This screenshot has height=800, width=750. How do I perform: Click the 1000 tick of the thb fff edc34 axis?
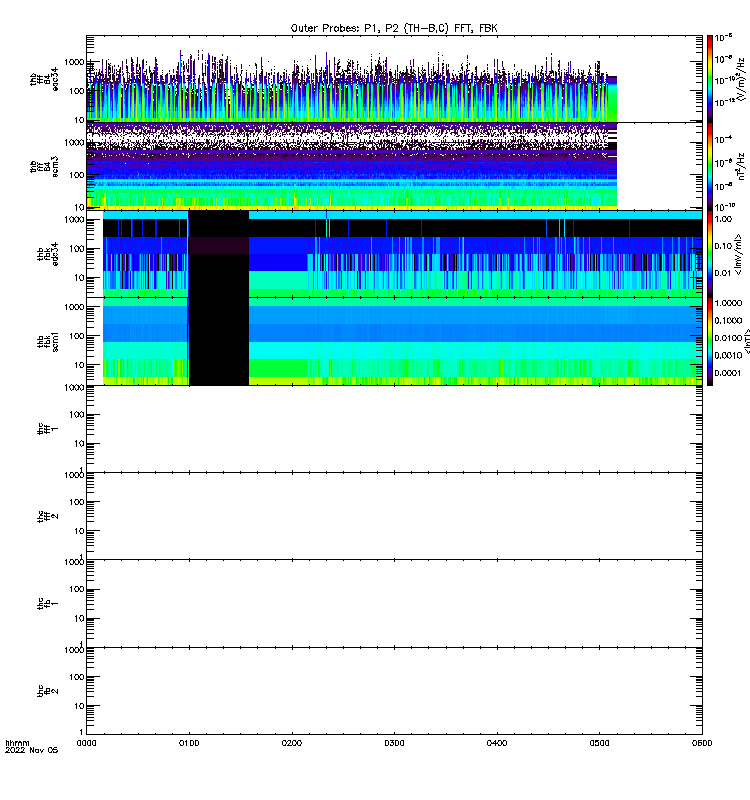click(74, 62)
